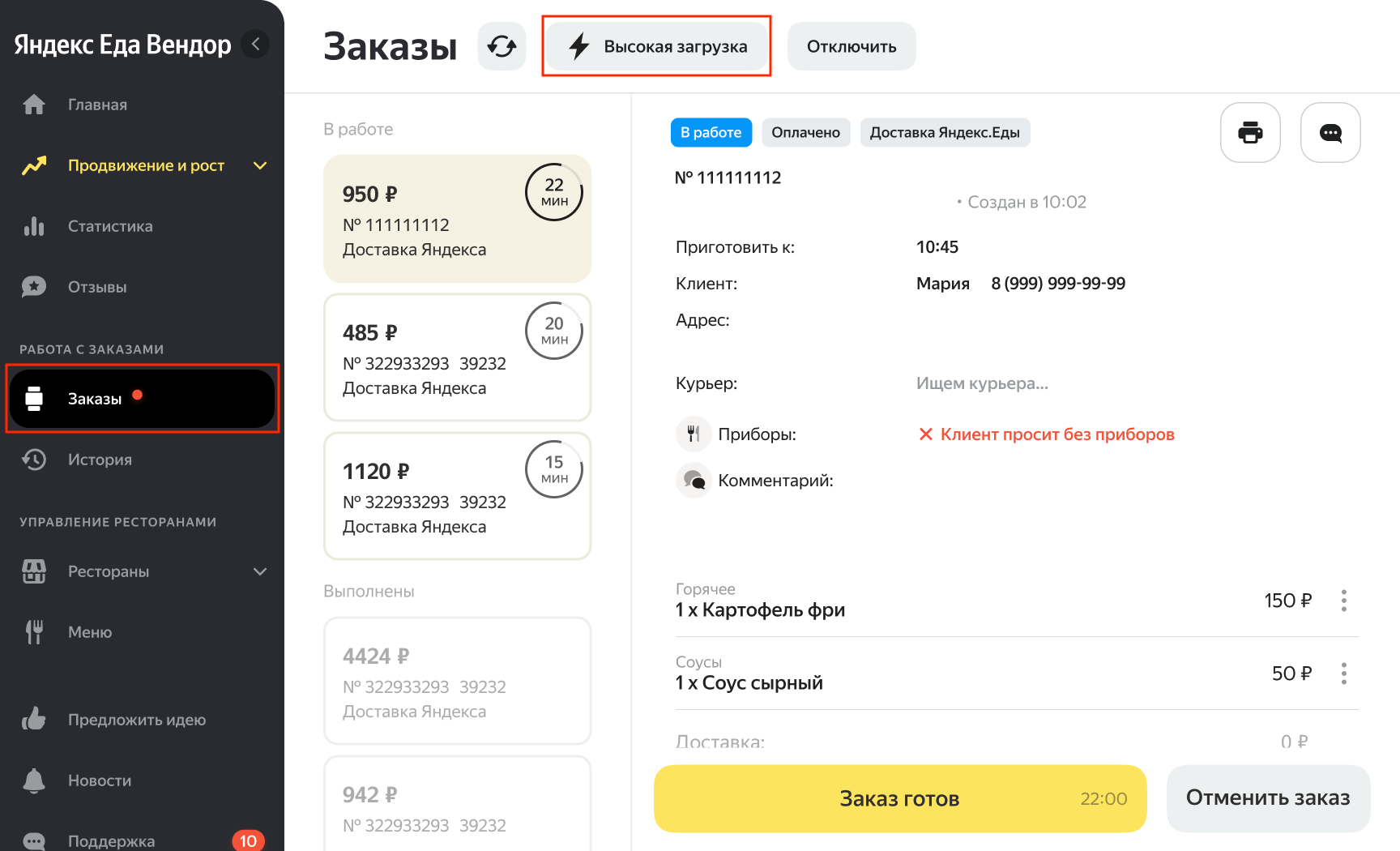Click the Поддержка chat icon
This screenshot has height=851, width=1400.
pos(34,841)
